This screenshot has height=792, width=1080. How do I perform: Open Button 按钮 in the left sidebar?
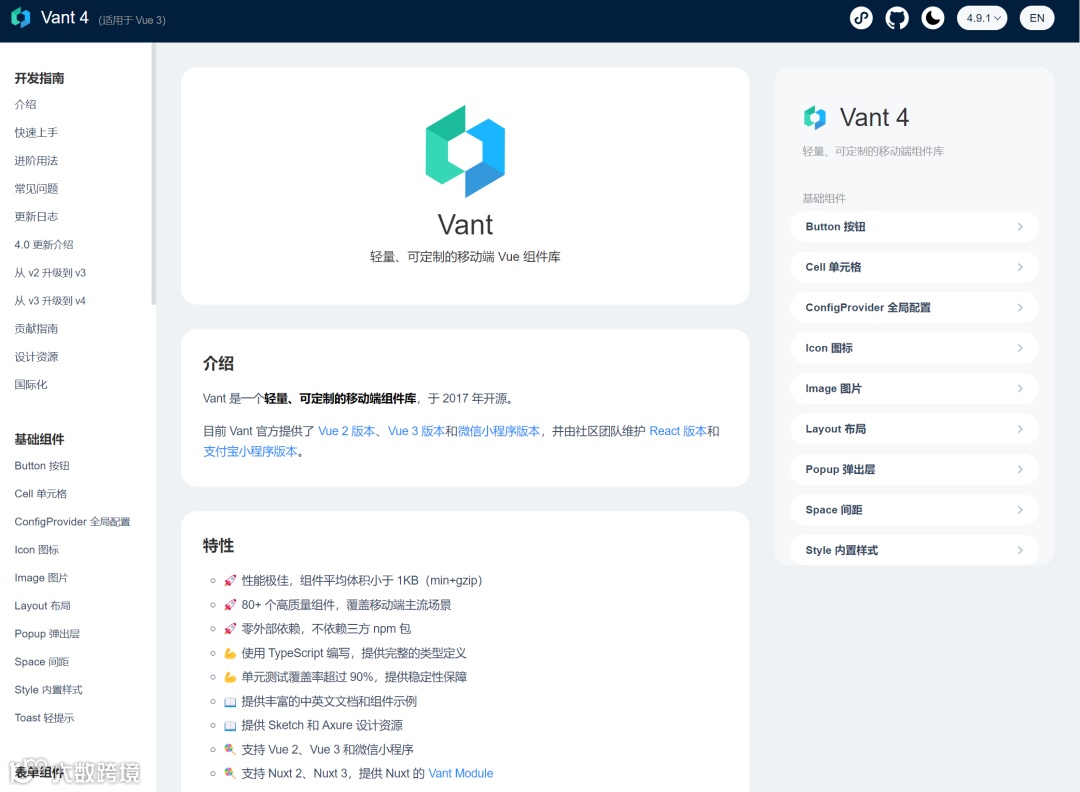click(42, 466)
